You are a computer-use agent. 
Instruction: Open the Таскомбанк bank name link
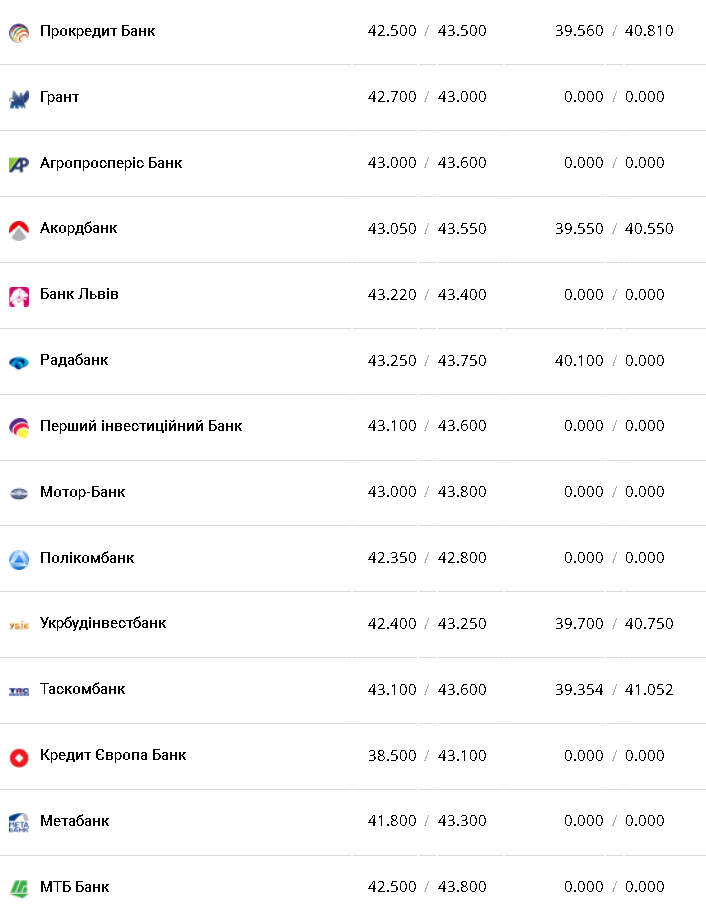tap(82, 689)
